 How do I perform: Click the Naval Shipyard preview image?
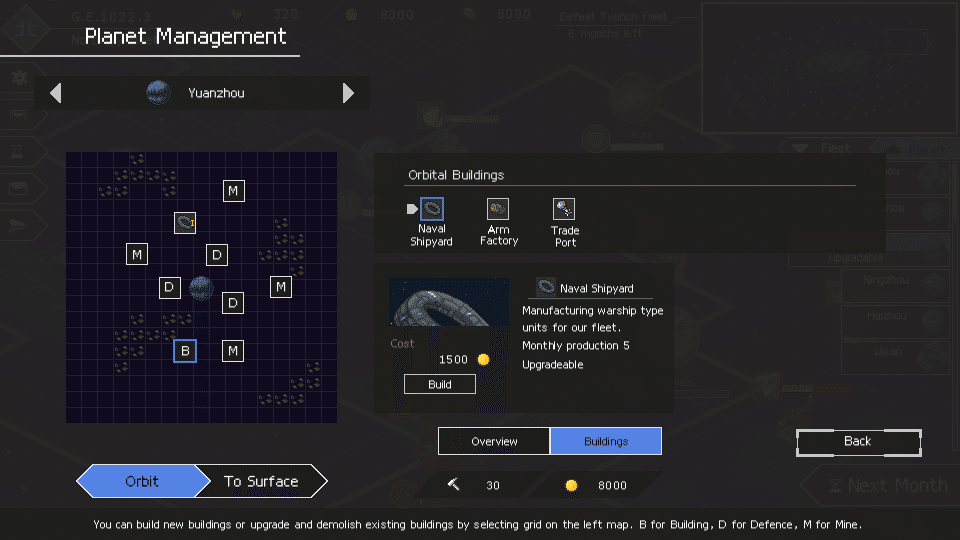[449, 302]
